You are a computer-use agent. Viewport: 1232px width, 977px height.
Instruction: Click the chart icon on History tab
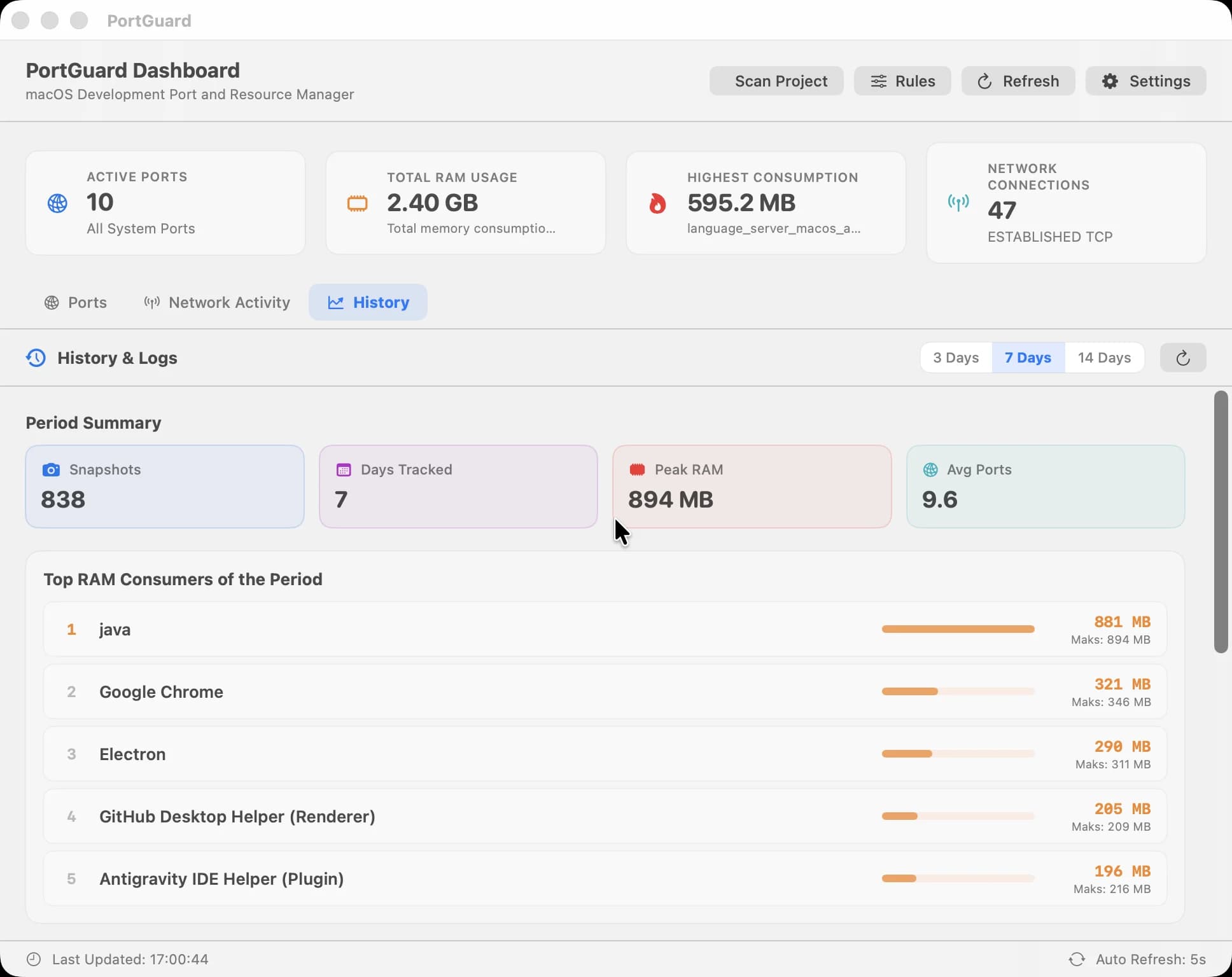[336, 303]
